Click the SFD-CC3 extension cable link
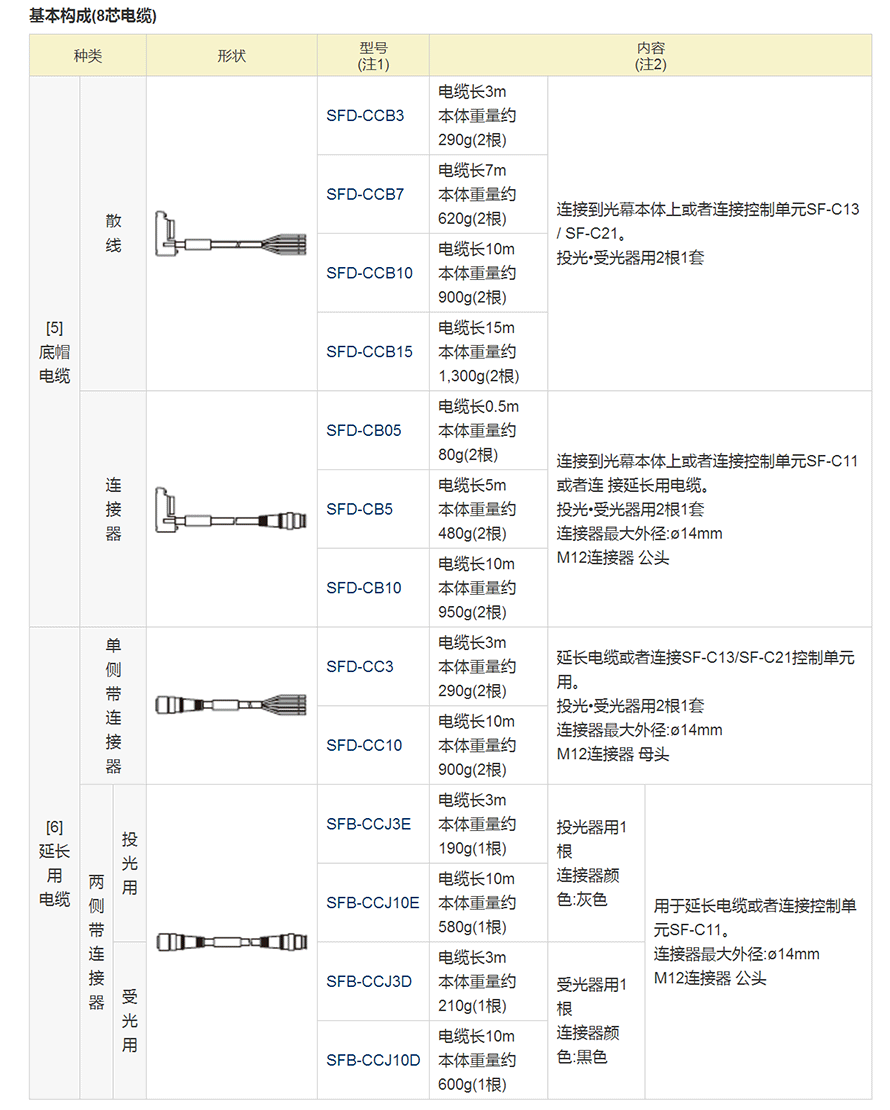 pyautogui.click(x=360, y=667)
